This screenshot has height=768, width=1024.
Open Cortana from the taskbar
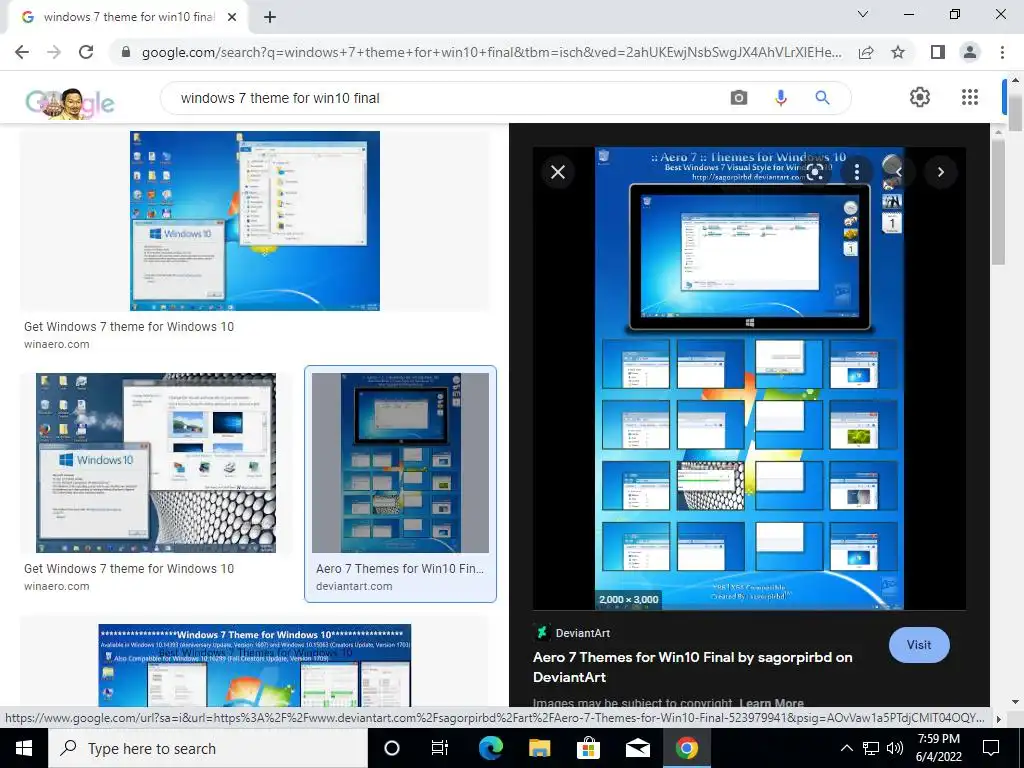[x=391, y=748]
